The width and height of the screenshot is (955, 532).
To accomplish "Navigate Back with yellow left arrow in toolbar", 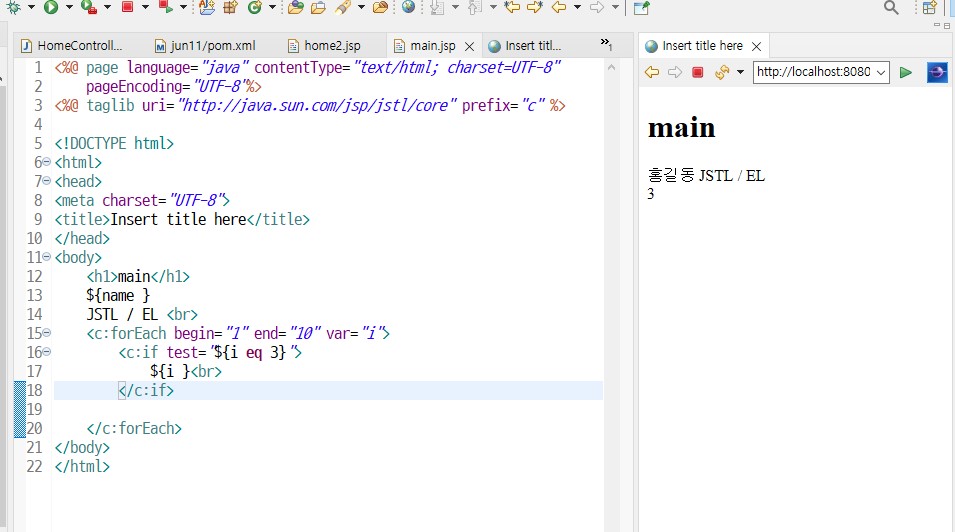I will [x=559, y=7].
